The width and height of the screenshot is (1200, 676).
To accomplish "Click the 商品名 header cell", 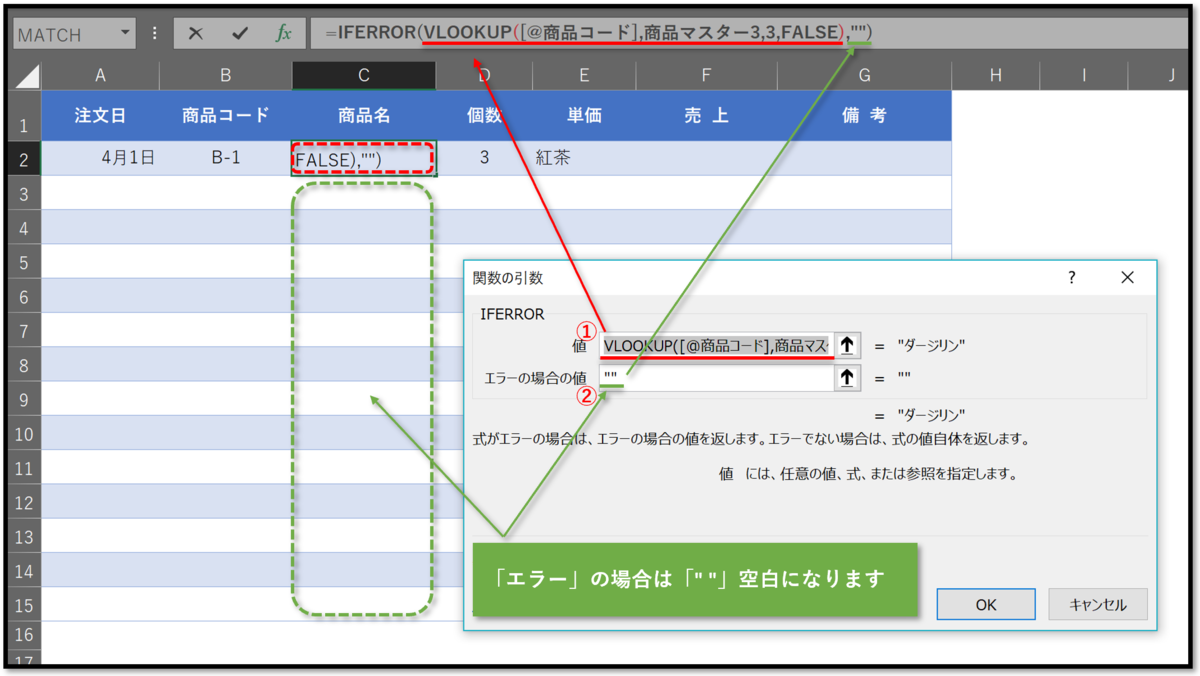I will [x=363, y=114].
